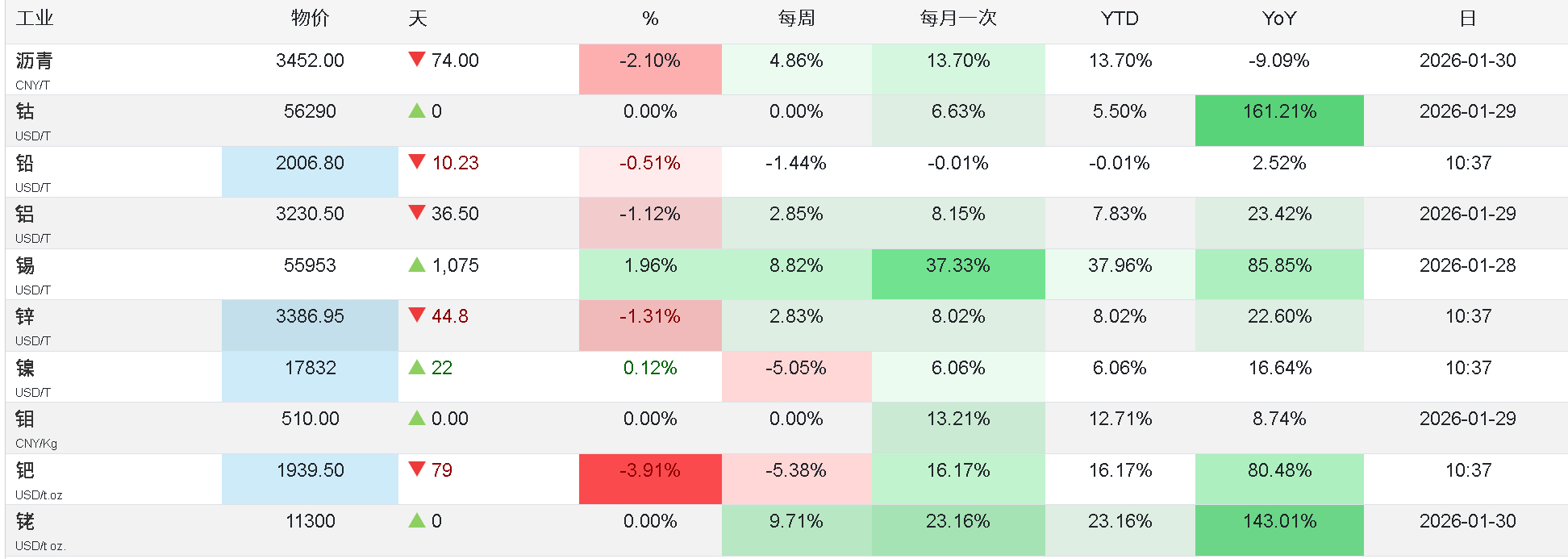The image size is (1568, 559).
Task: Sort by the 每周 column header
Action: point(796,19)
